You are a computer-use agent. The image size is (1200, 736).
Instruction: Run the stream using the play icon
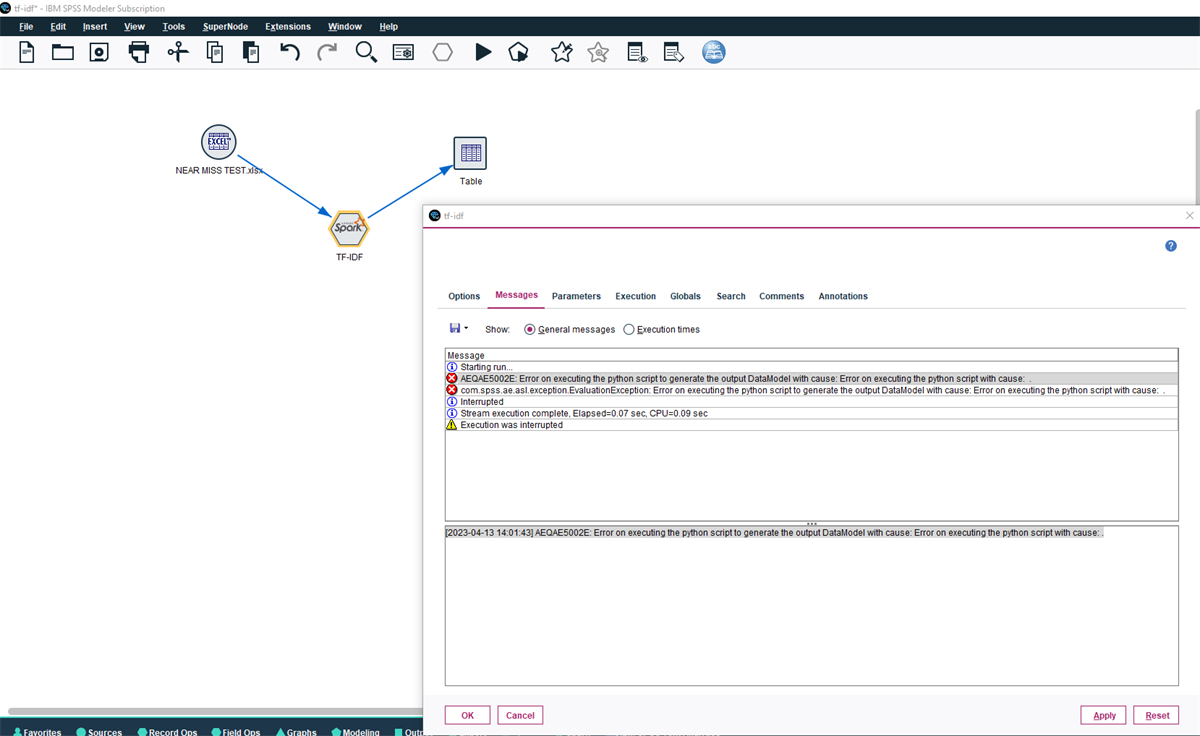(483, 51)
